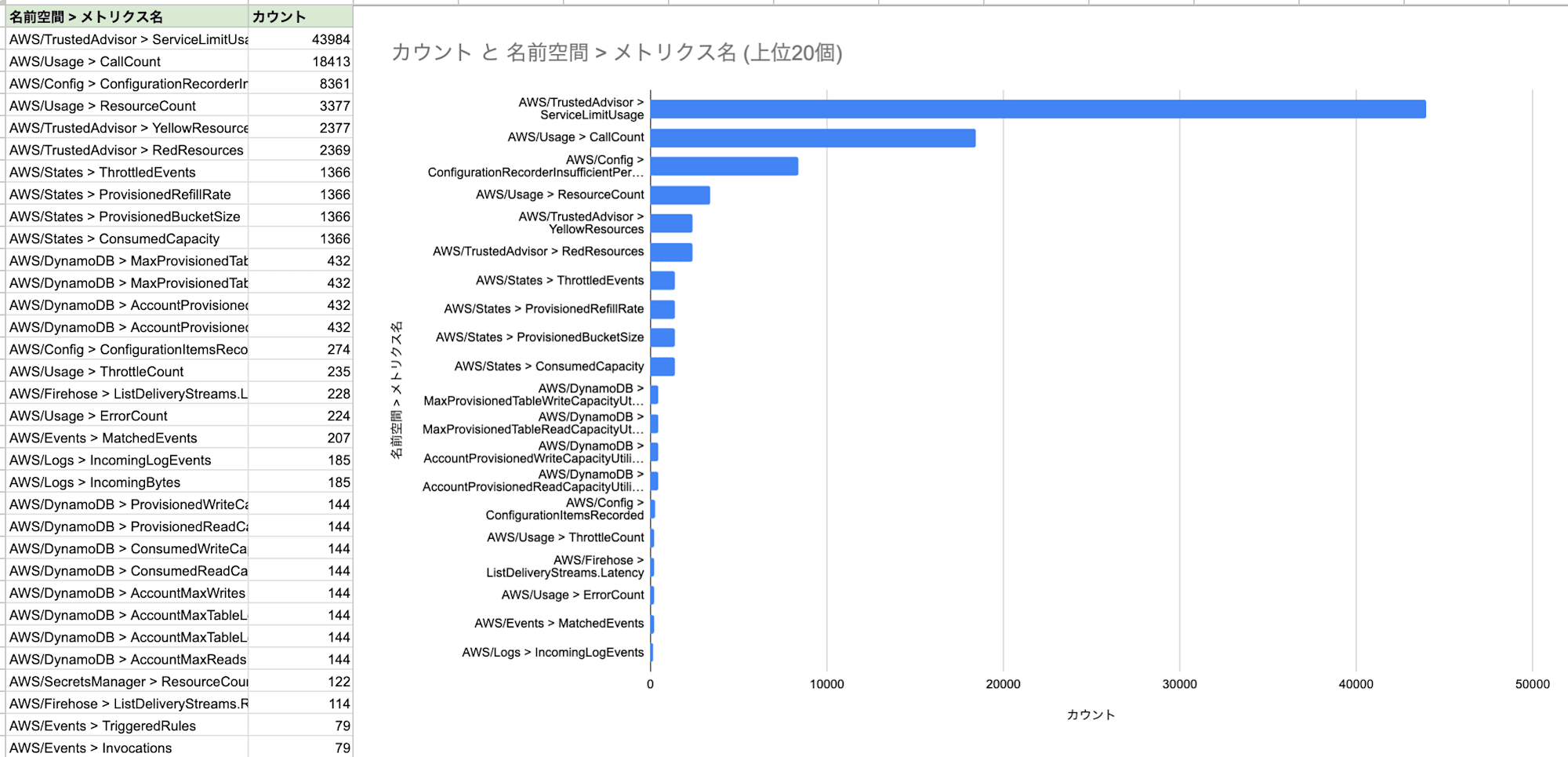Click table cell AWS/Firehose > ListDeliveryStreams.L…

[x=127, y=394]
